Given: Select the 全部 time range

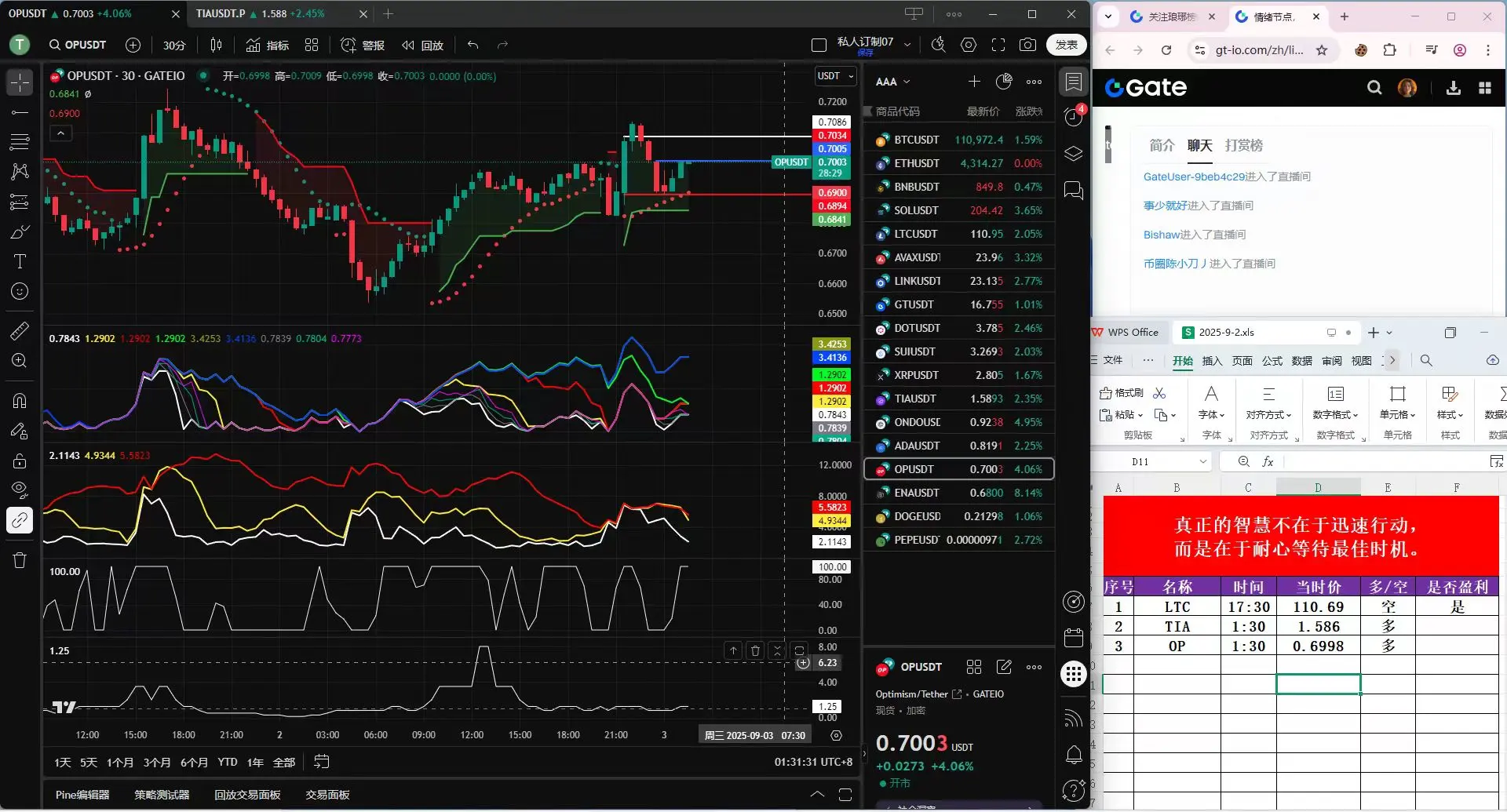Looking at the screenshot, I should point(283,763).
